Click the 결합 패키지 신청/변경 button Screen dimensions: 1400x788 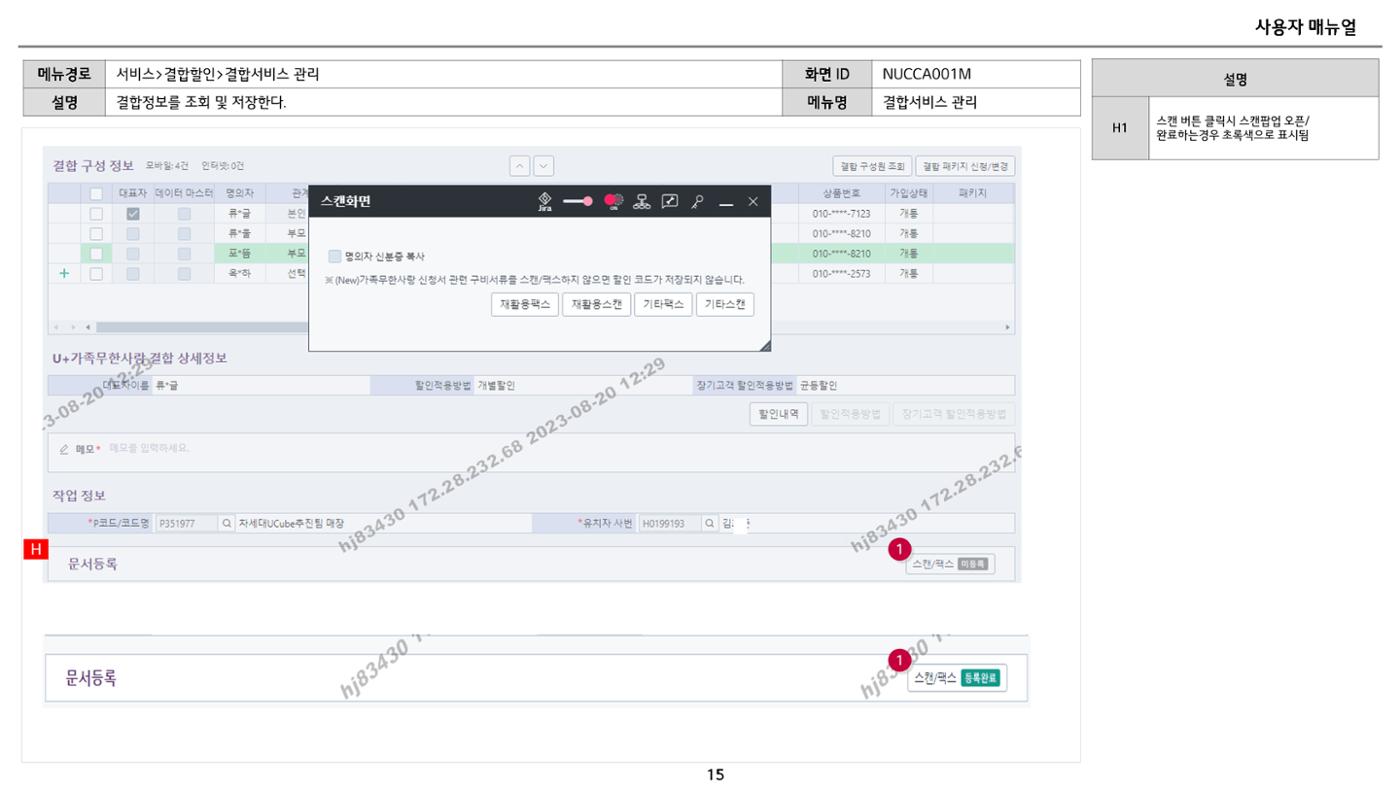pyautogui.click(x=967, y=167)
